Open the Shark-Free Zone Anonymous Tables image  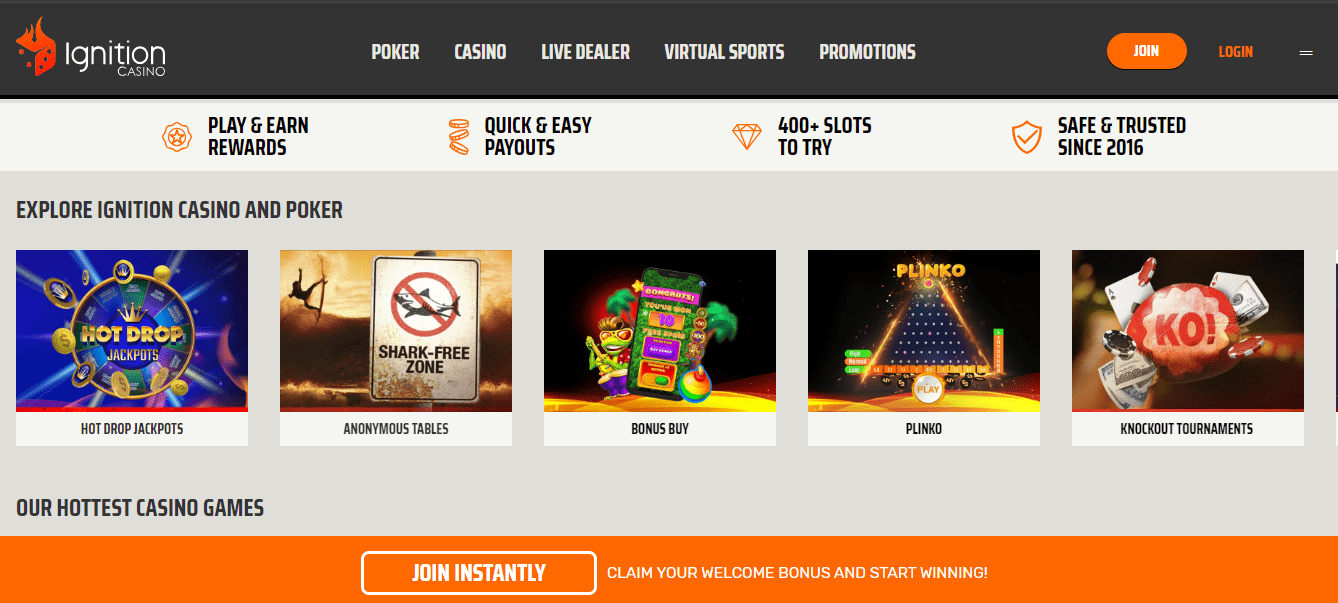click(x=396, y=330)
